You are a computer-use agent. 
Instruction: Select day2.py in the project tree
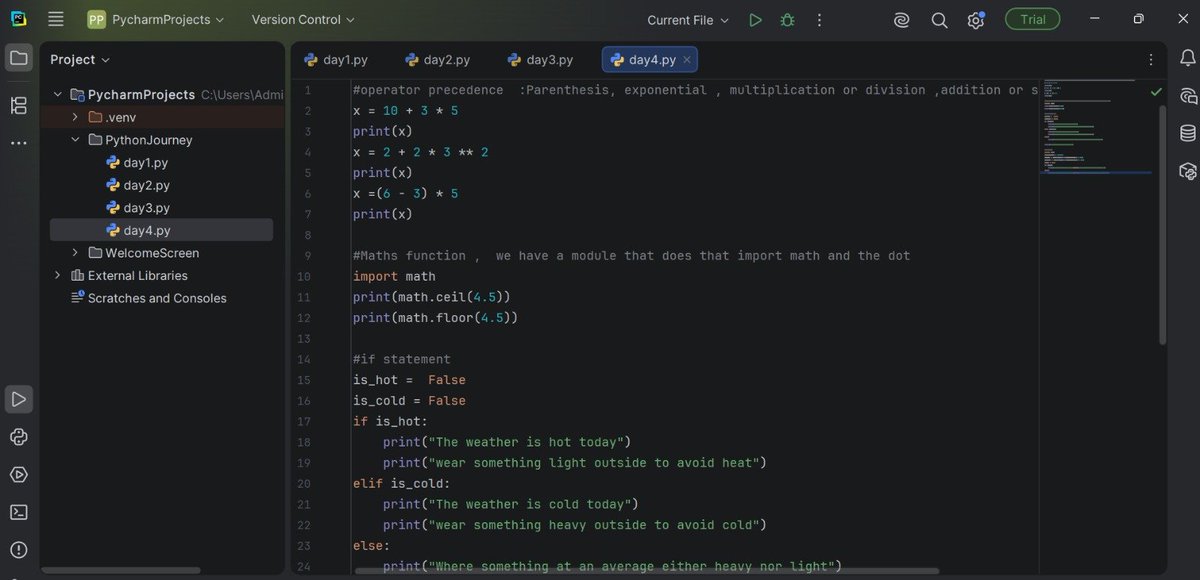[146, 185]
